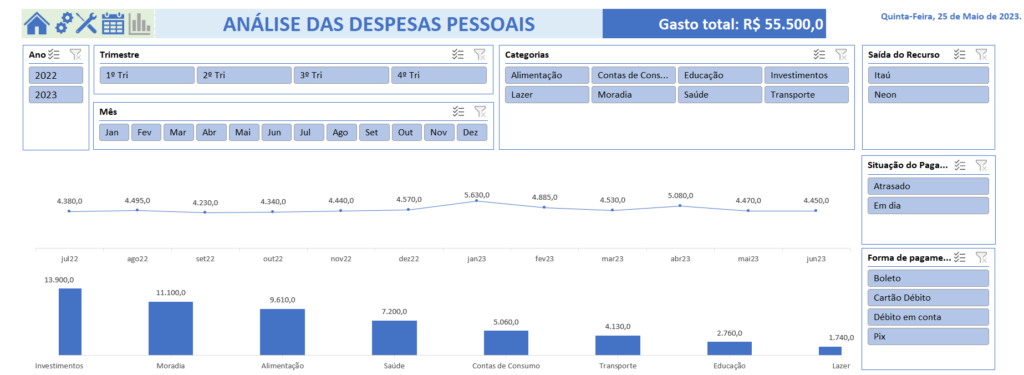The height and width of the screenshot is (375, 1024).
Task: Click the jan23 data point 5.630,0
Action: pos(476,201)
